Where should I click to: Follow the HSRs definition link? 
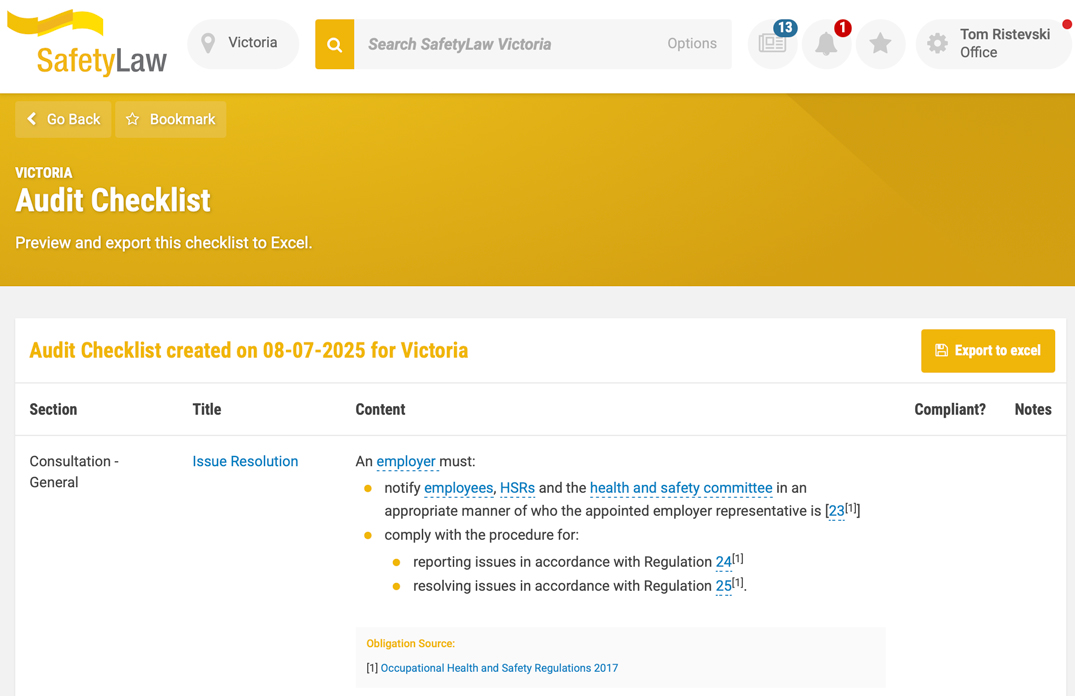click(x=518, y=488)
